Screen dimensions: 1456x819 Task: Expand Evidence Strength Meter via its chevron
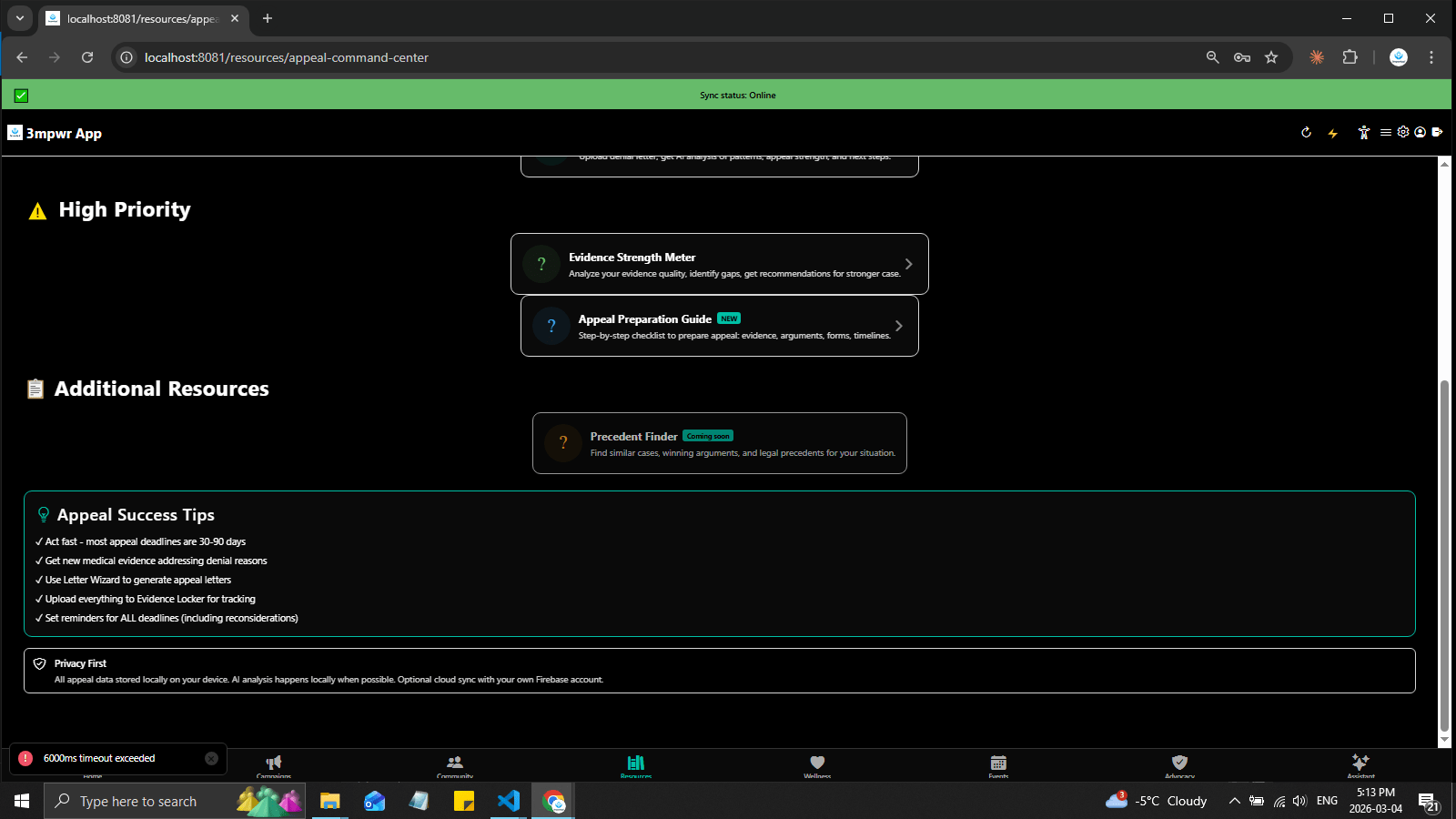pyautogui.click(x=908, y=264)
